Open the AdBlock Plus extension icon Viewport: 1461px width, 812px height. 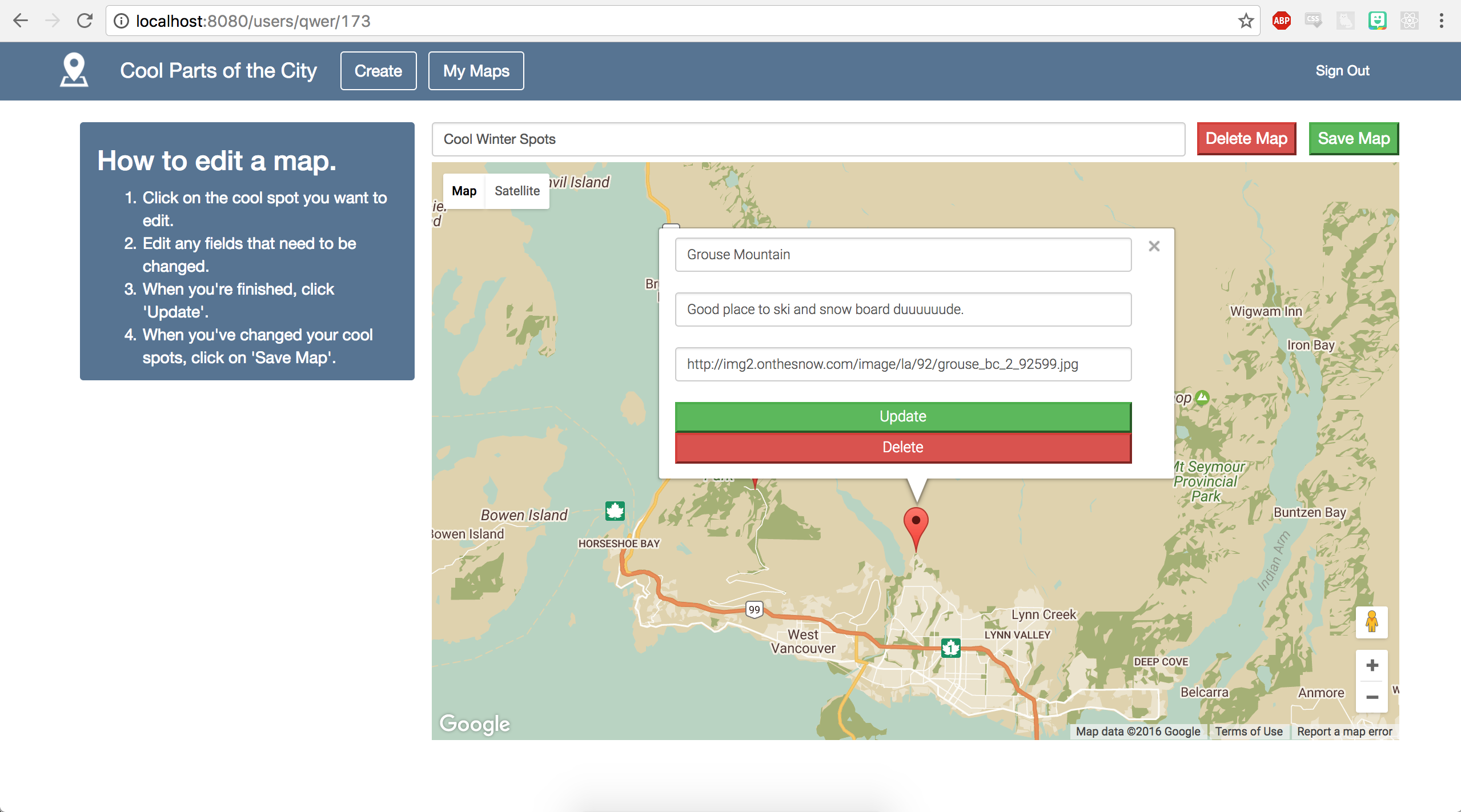coord(1281,21)
